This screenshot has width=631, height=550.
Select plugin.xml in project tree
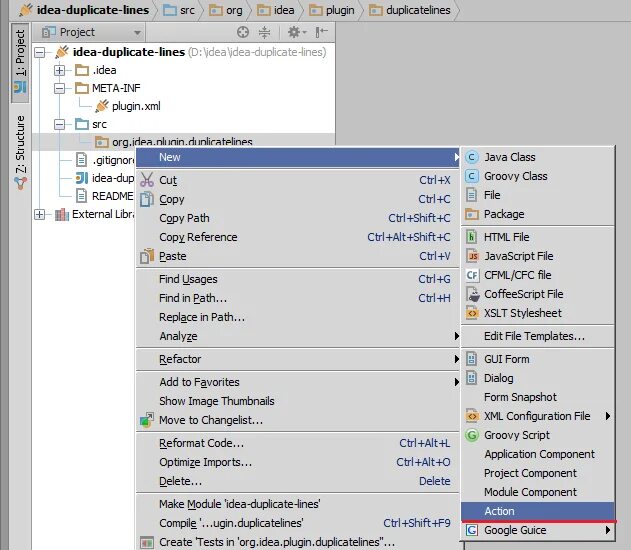(x=136, y=106)
